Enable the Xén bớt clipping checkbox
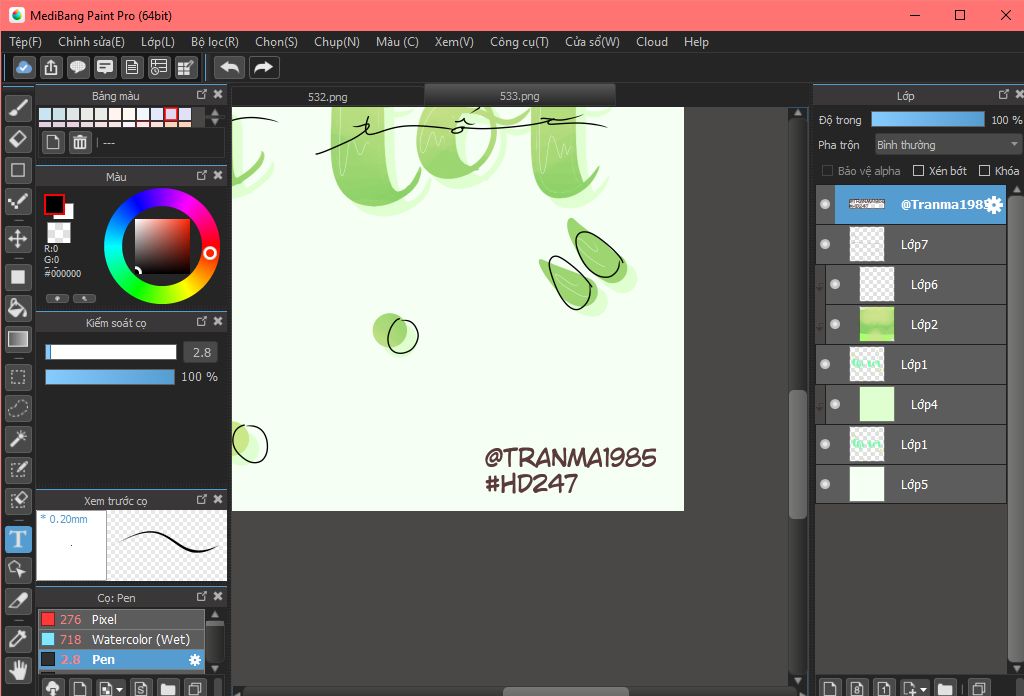This screenshot has height=696, width=1024. pos(918,170)
